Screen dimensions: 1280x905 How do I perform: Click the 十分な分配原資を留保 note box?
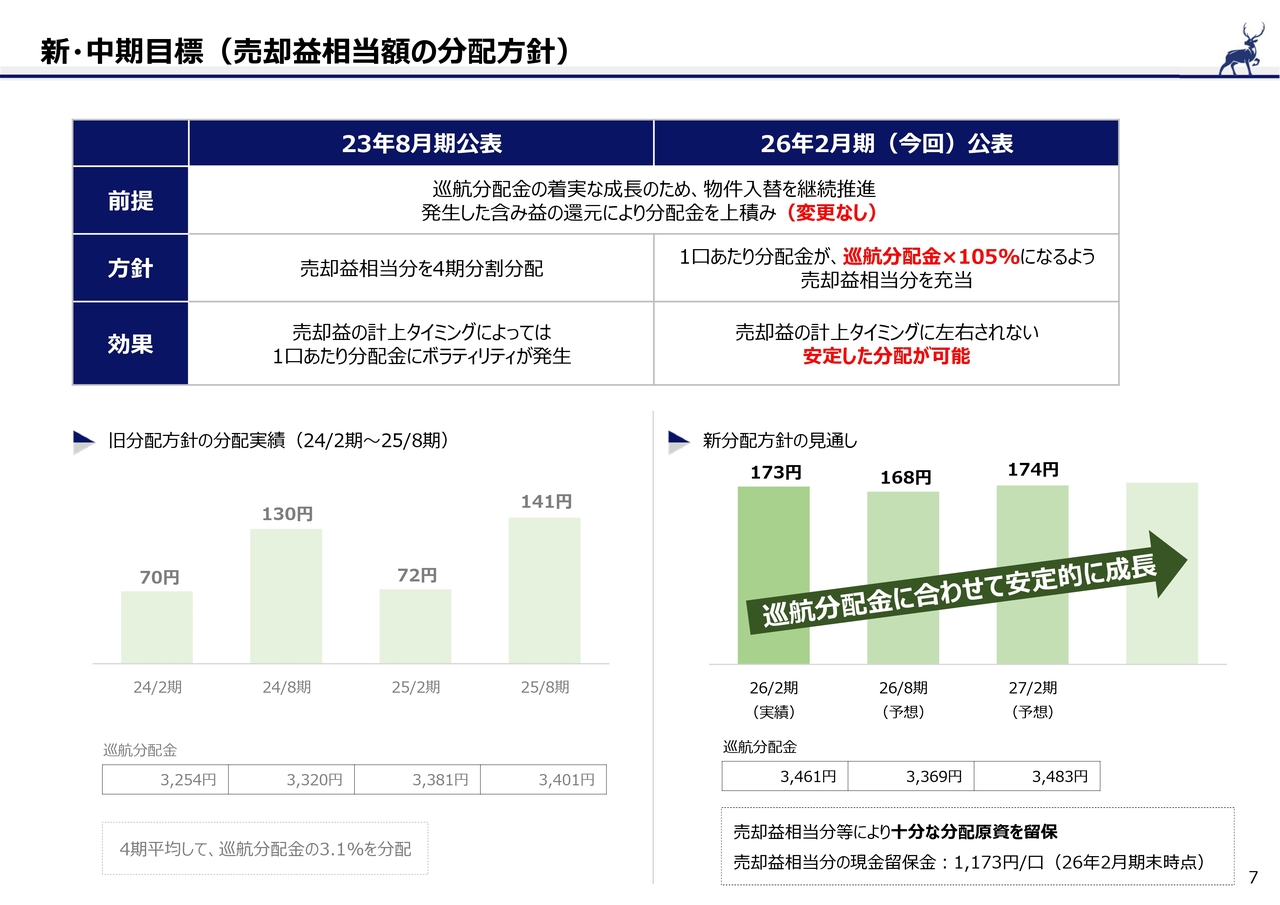tap(977, 846)
